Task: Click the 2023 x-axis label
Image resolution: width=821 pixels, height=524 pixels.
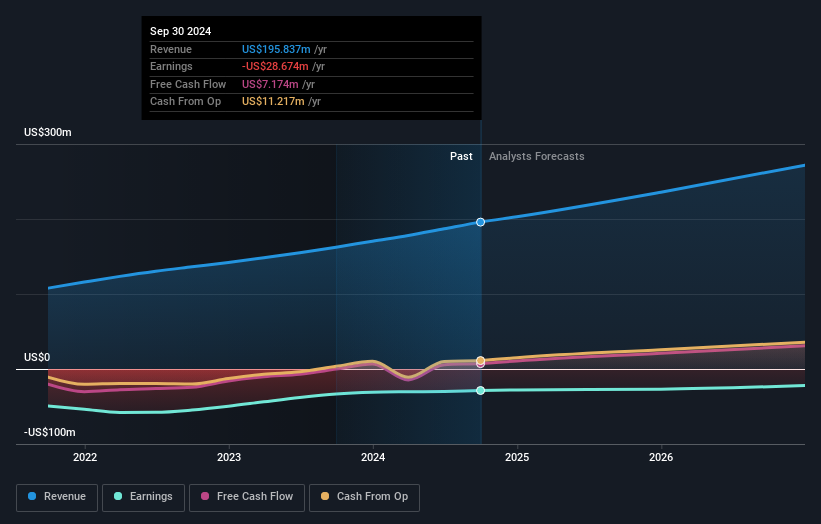Action: tap(229, 458)
